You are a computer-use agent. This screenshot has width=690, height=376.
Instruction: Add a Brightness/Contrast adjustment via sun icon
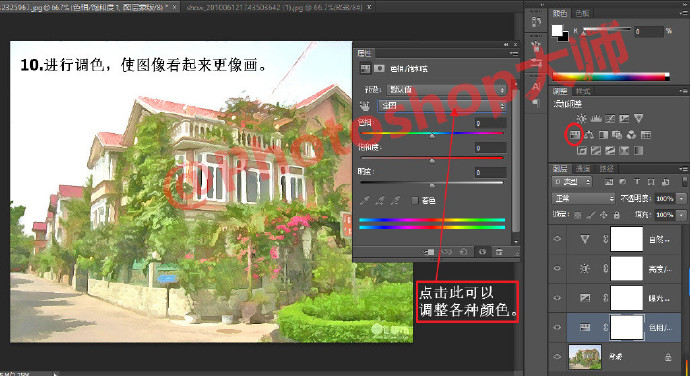(582, 118)
